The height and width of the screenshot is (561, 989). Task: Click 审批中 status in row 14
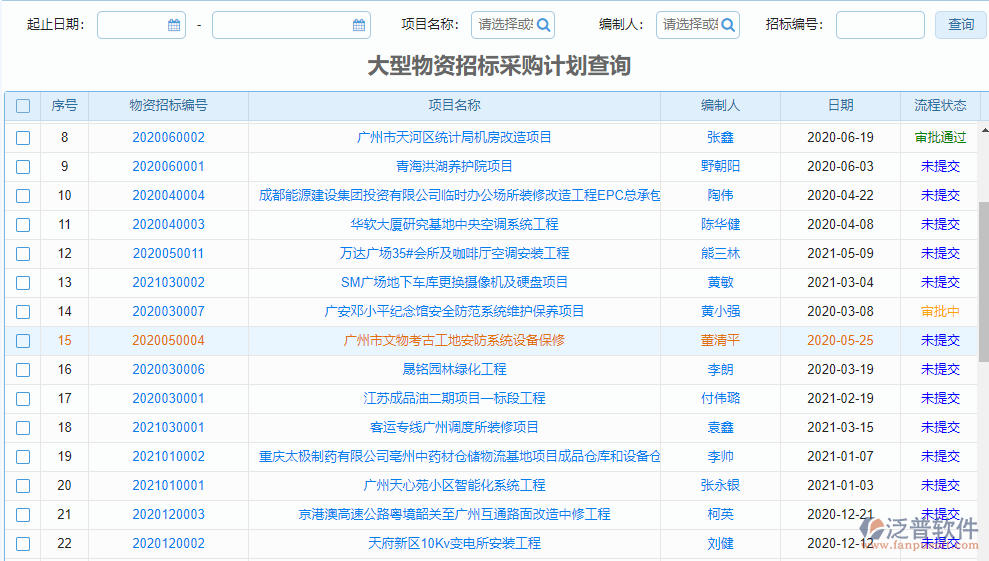(940, 312)
